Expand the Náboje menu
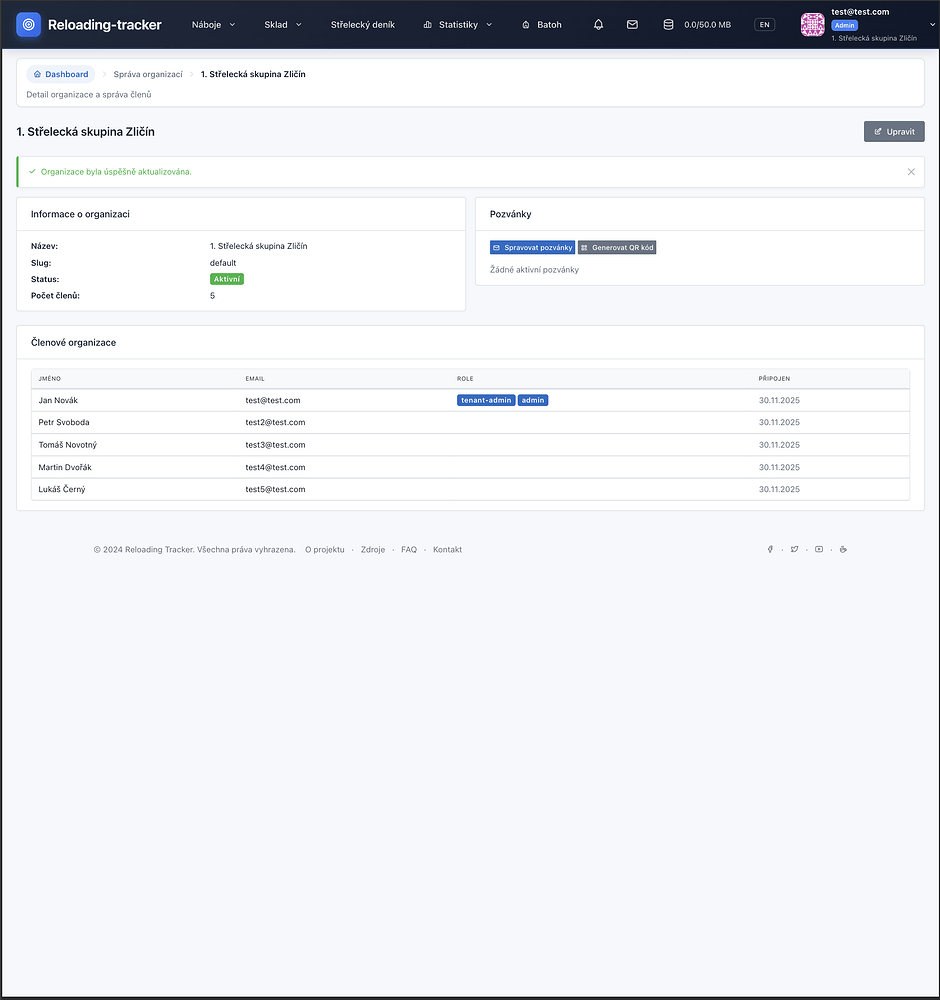 point(213,25)
